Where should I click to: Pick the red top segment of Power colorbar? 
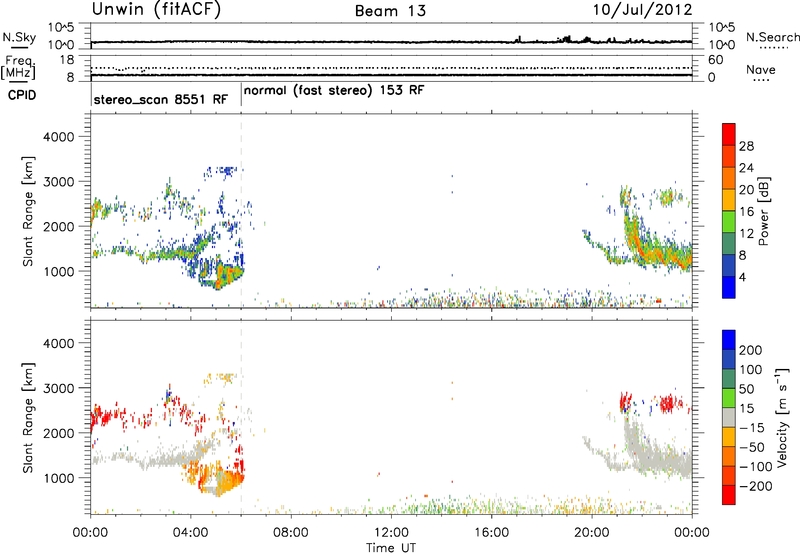729,134
